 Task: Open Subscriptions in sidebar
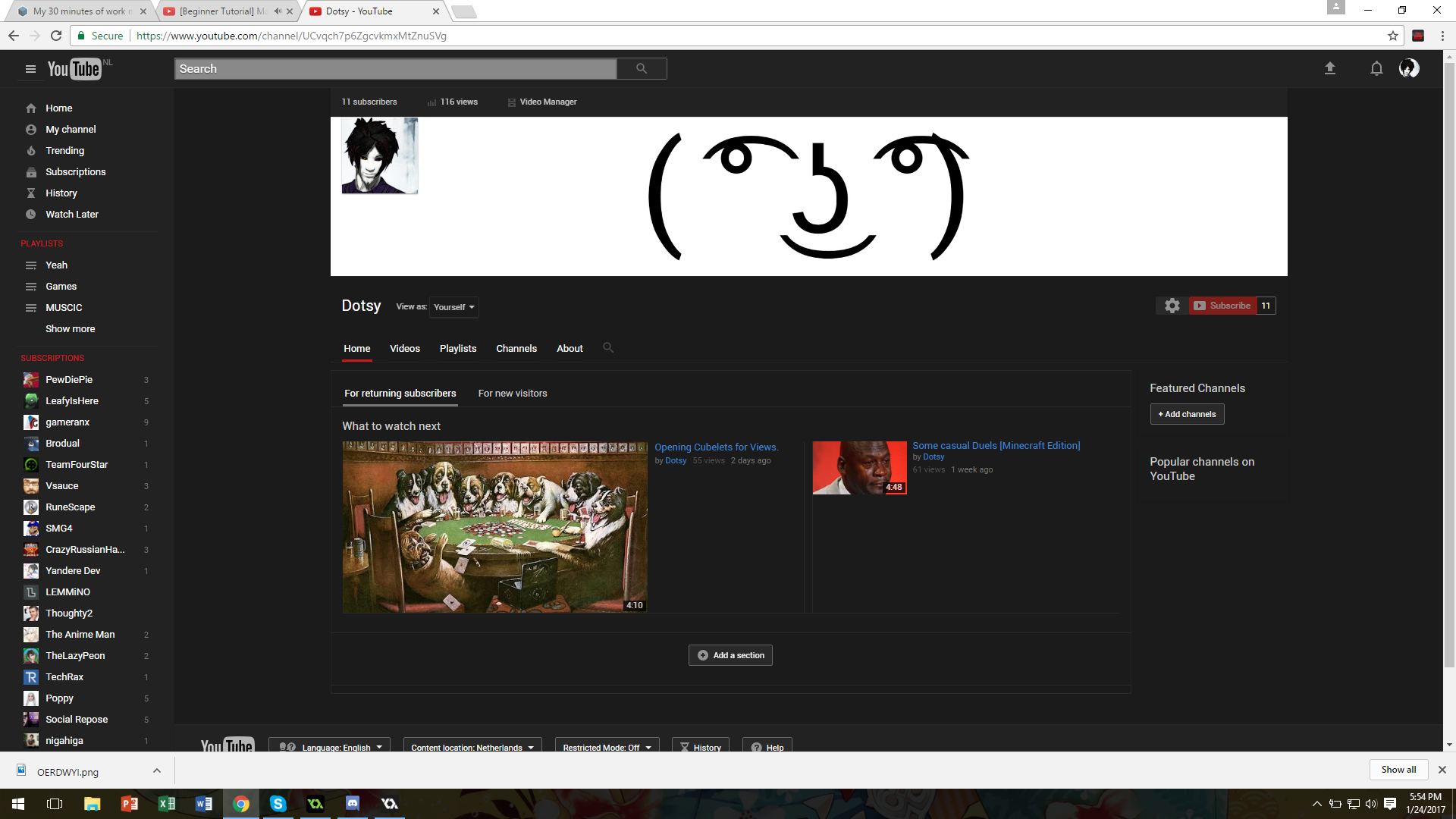click(x=75, y=172)
